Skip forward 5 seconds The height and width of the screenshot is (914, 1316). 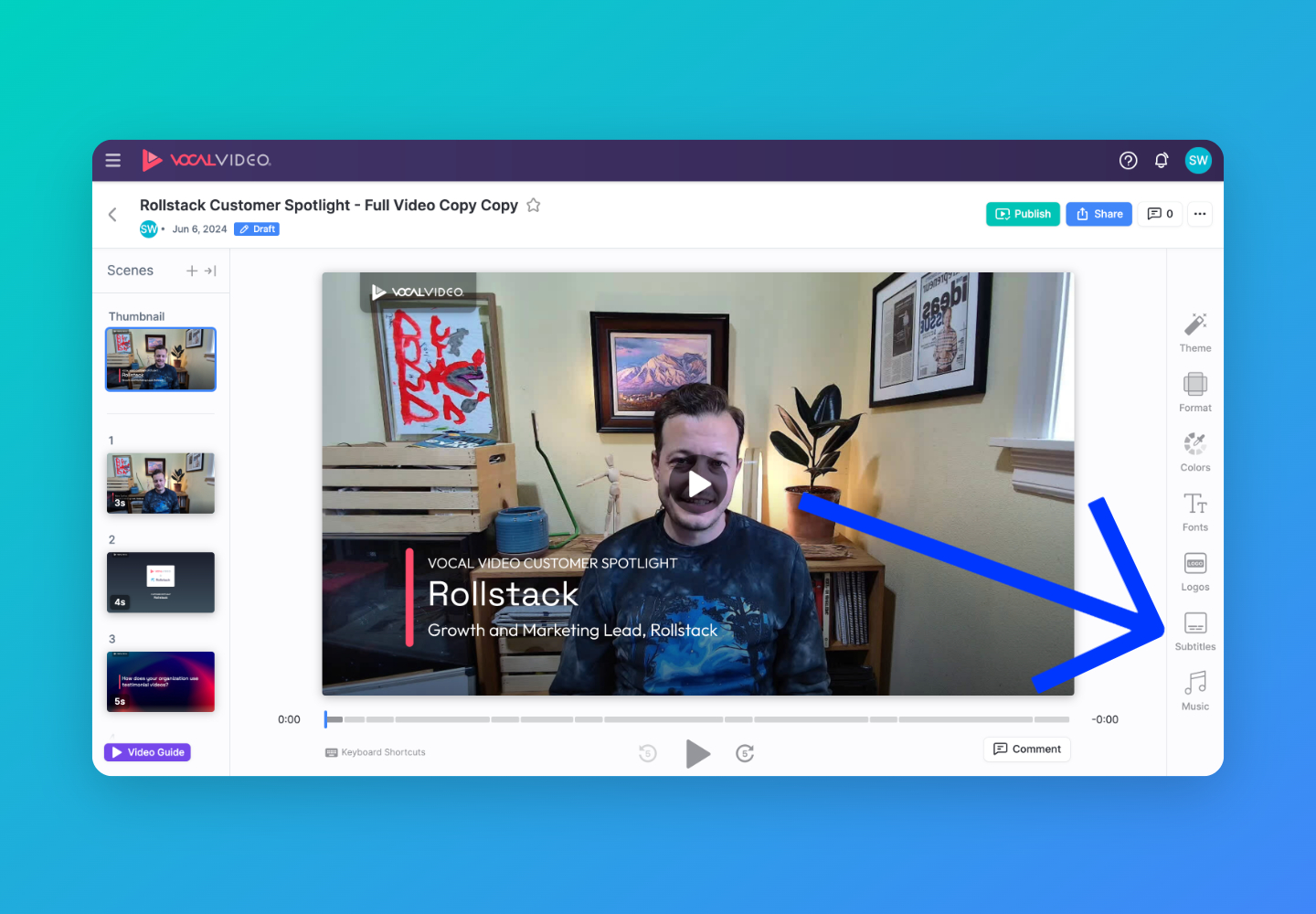point(745,754)
